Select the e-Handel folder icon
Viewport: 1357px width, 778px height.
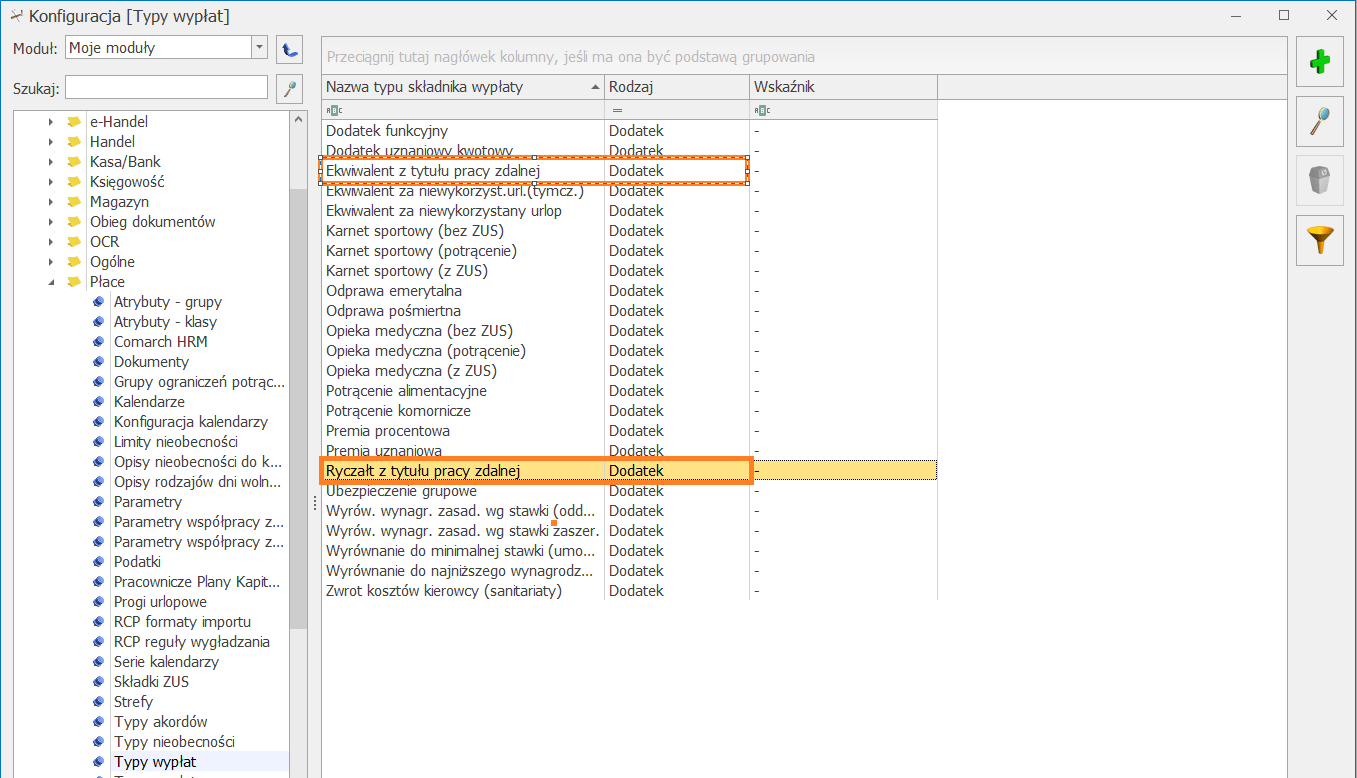(74, 122)
